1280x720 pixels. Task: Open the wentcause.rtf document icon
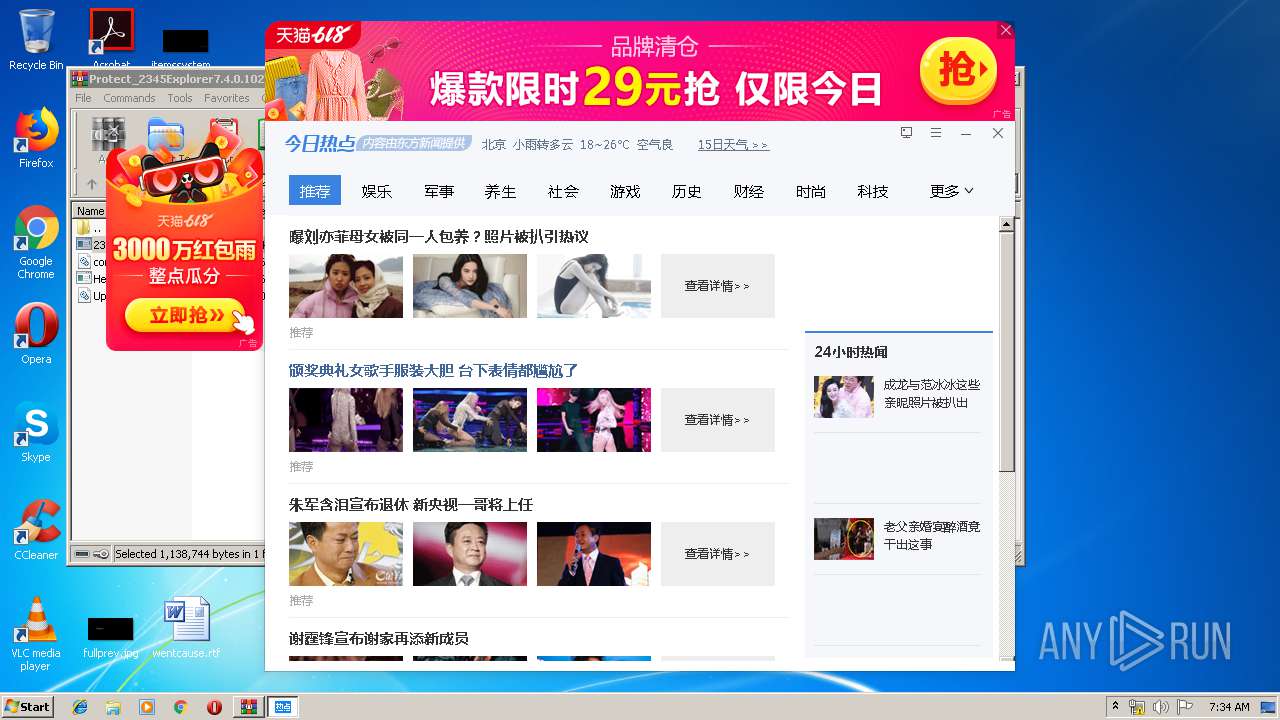[186, 628]
